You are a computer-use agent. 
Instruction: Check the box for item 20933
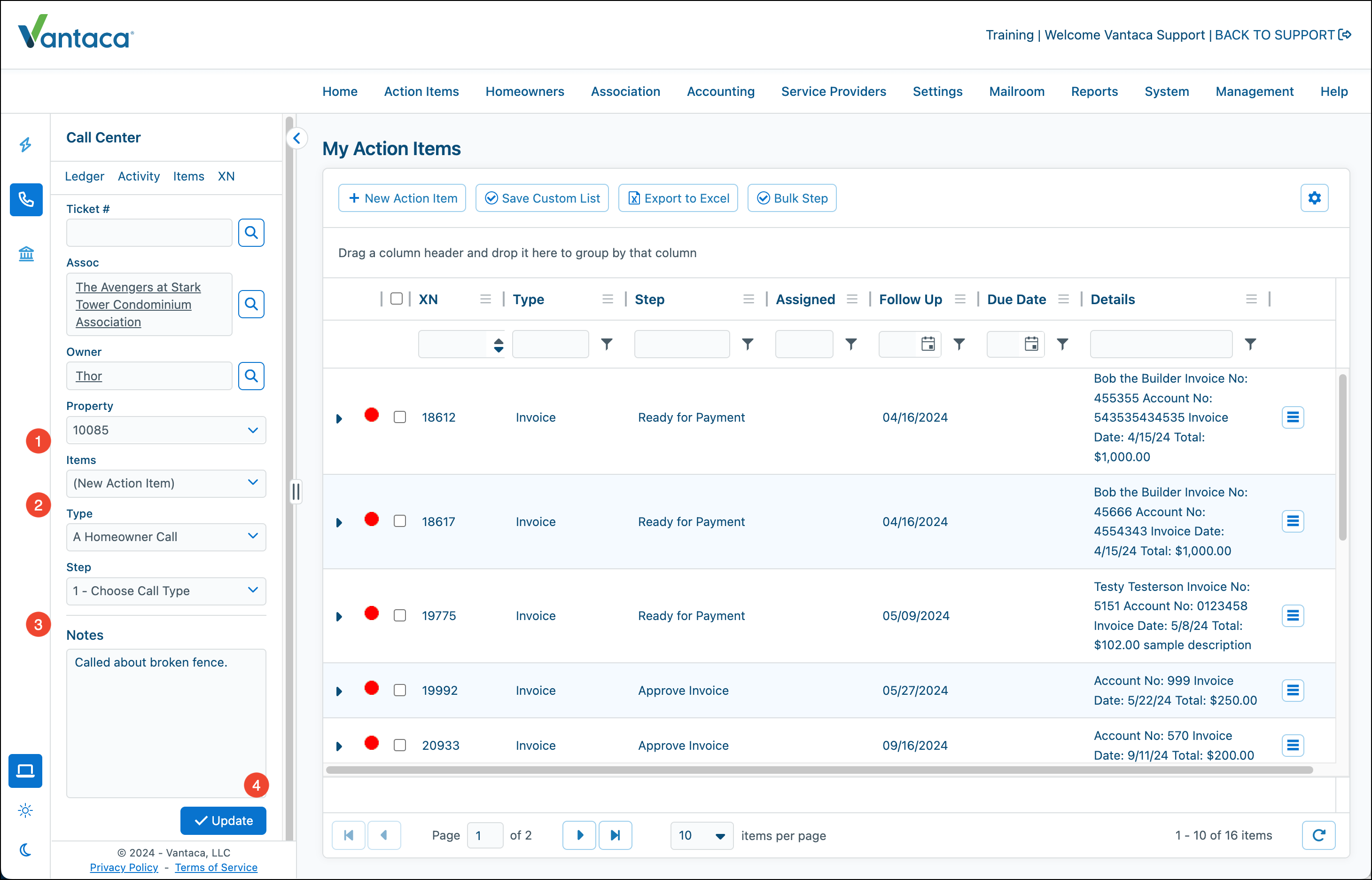click(x=400, y=745)
